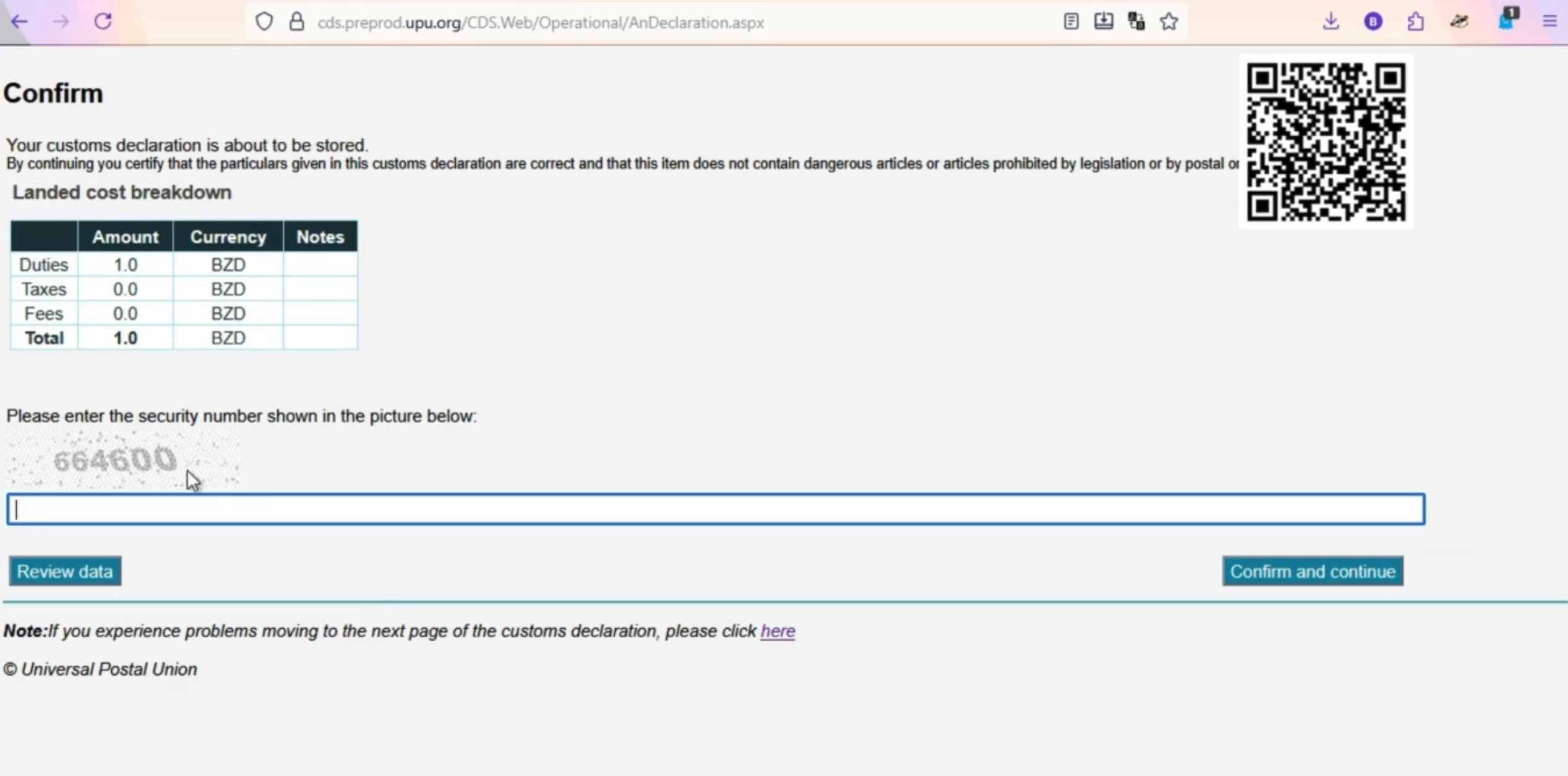
Task: Focus the security number input field
Action: coord(716,509)
